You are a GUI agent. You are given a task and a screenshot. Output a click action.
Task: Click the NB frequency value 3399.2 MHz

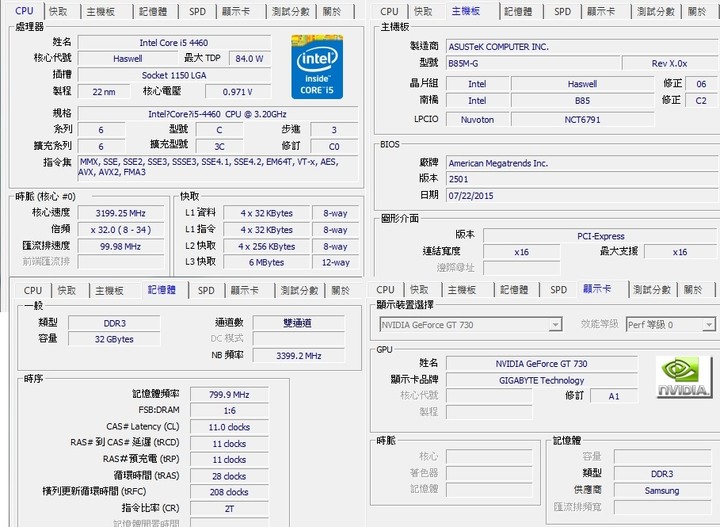tap(298, 356)
